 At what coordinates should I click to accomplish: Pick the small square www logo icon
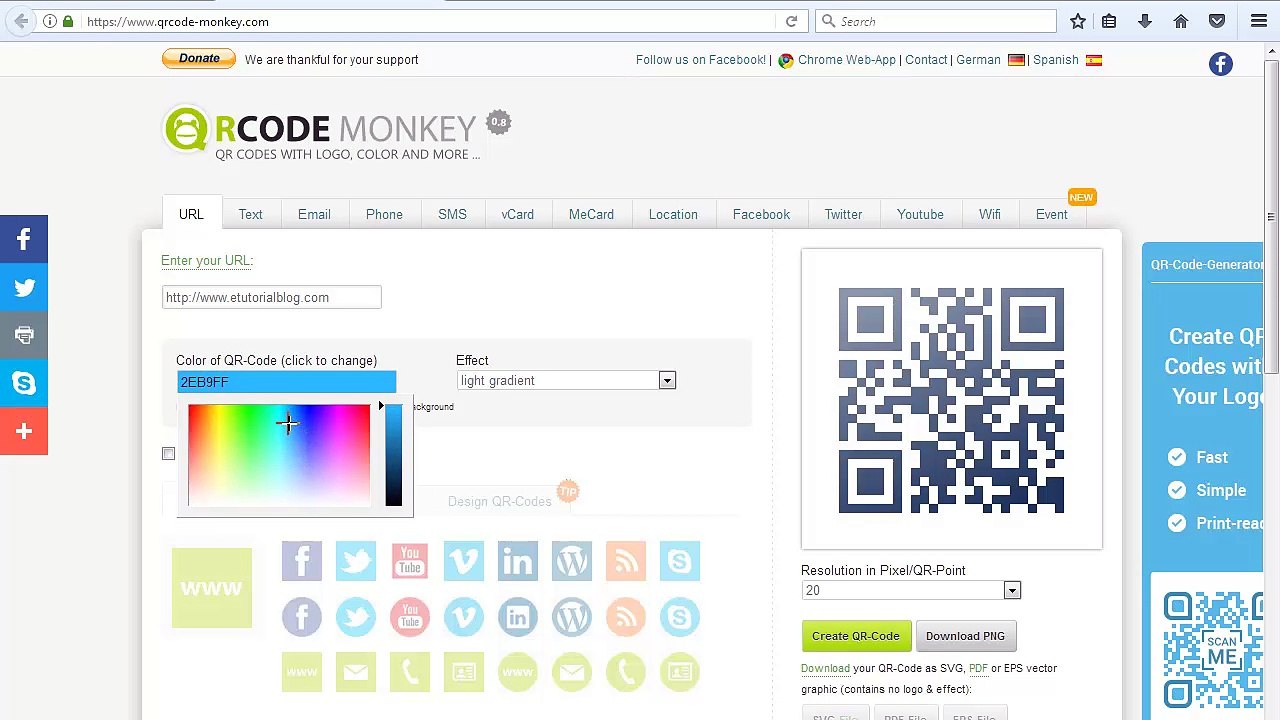click(301, 672)
